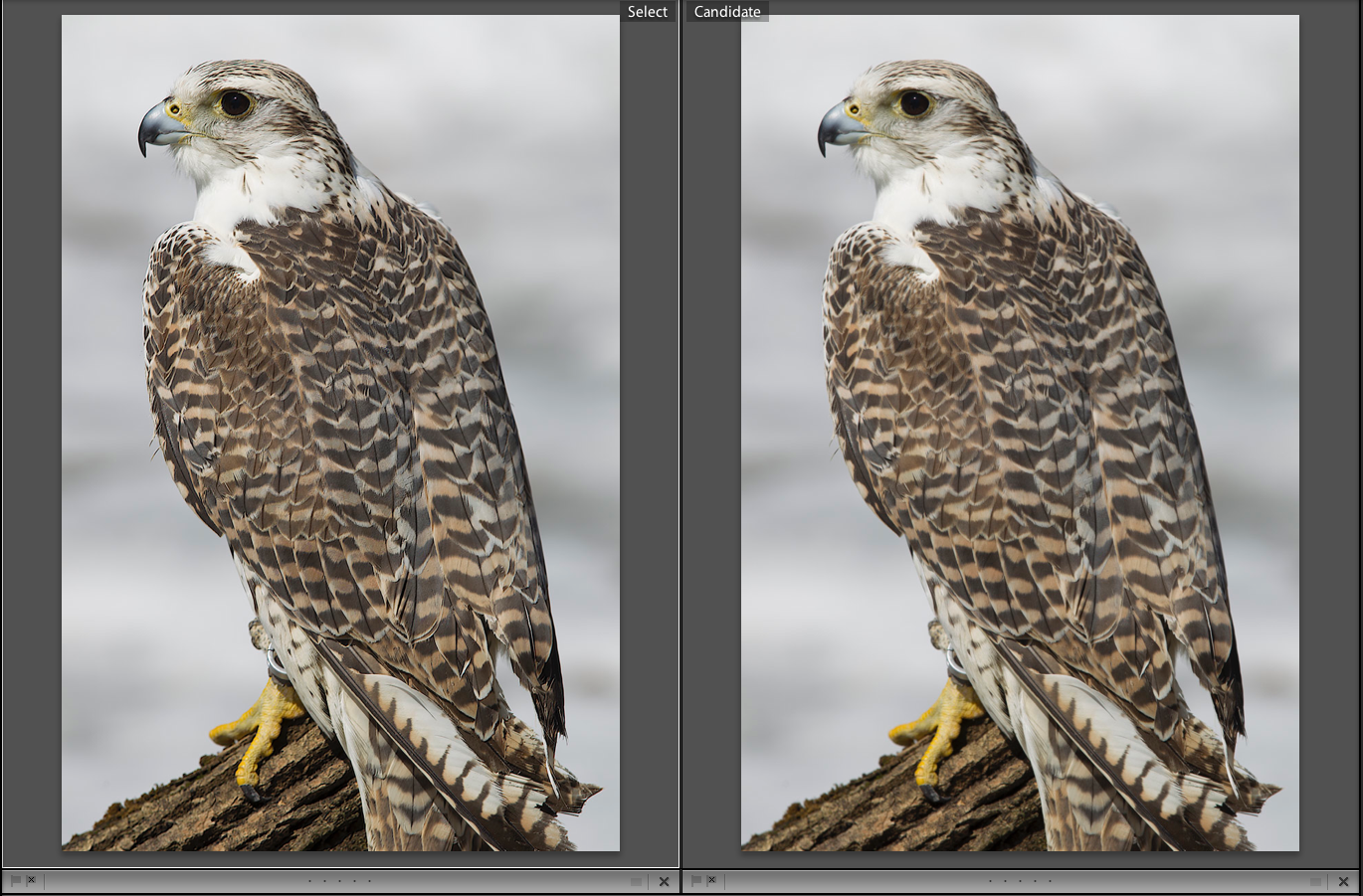Set color label on the Candidate photo
1363x896 pixels.
(x=1316, y=882)
